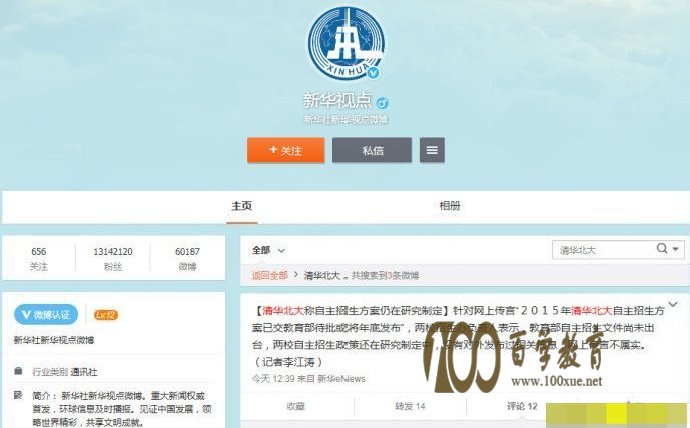Click 返回全部 link
The width and height of the screenshot is (690, 428).
(x=269, y=275)
